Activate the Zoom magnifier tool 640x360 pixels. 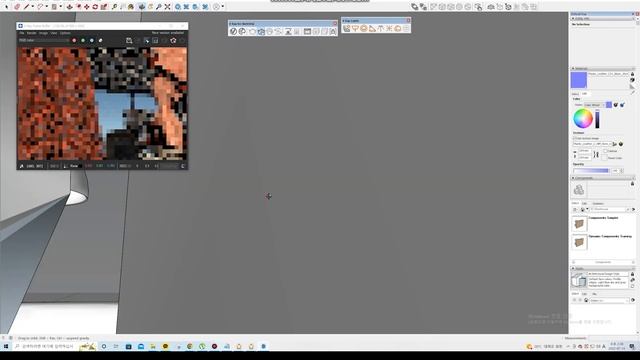[159, 7]
